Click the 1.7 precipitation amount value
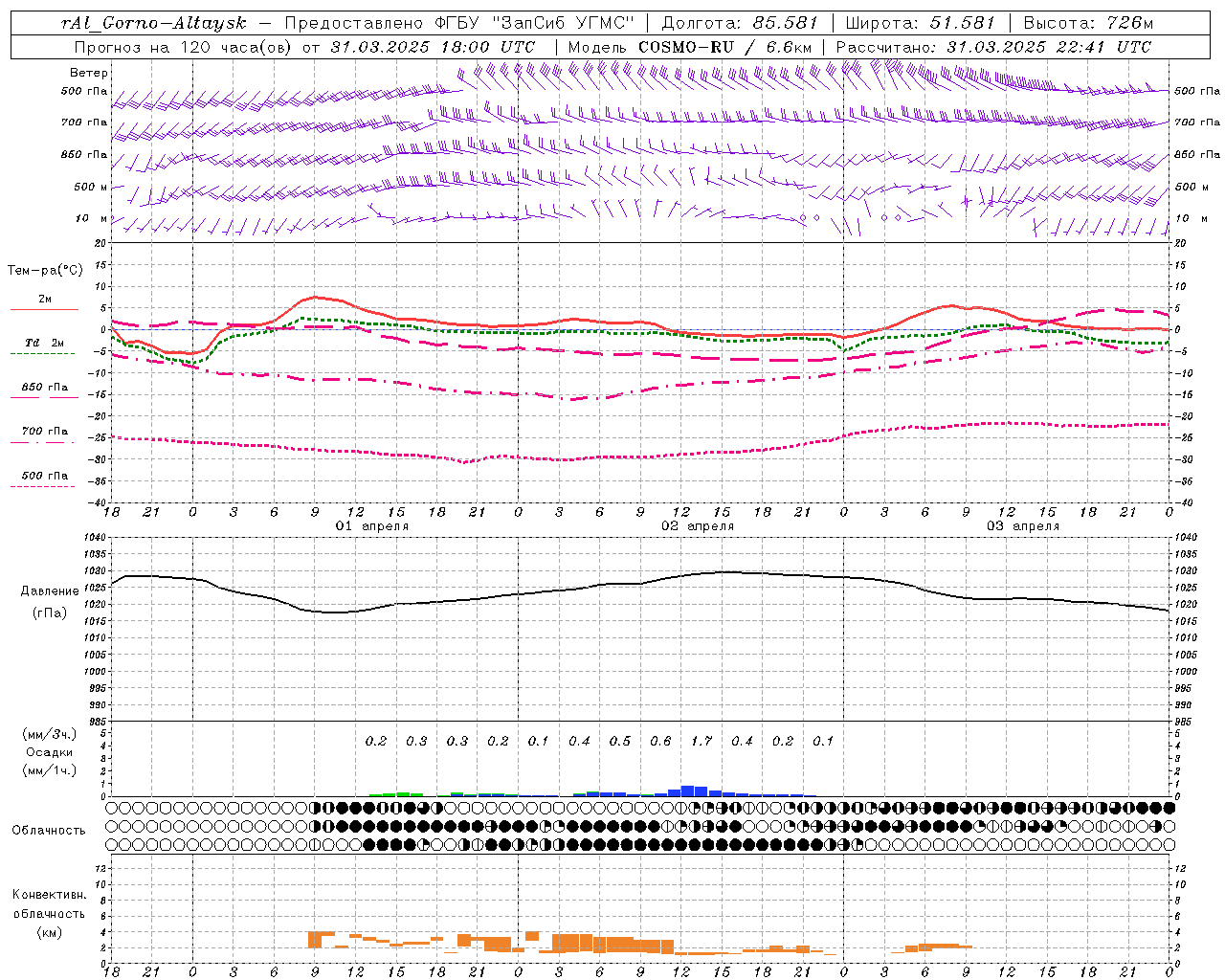Screen dimensions: 1225x980 point(702,741)
